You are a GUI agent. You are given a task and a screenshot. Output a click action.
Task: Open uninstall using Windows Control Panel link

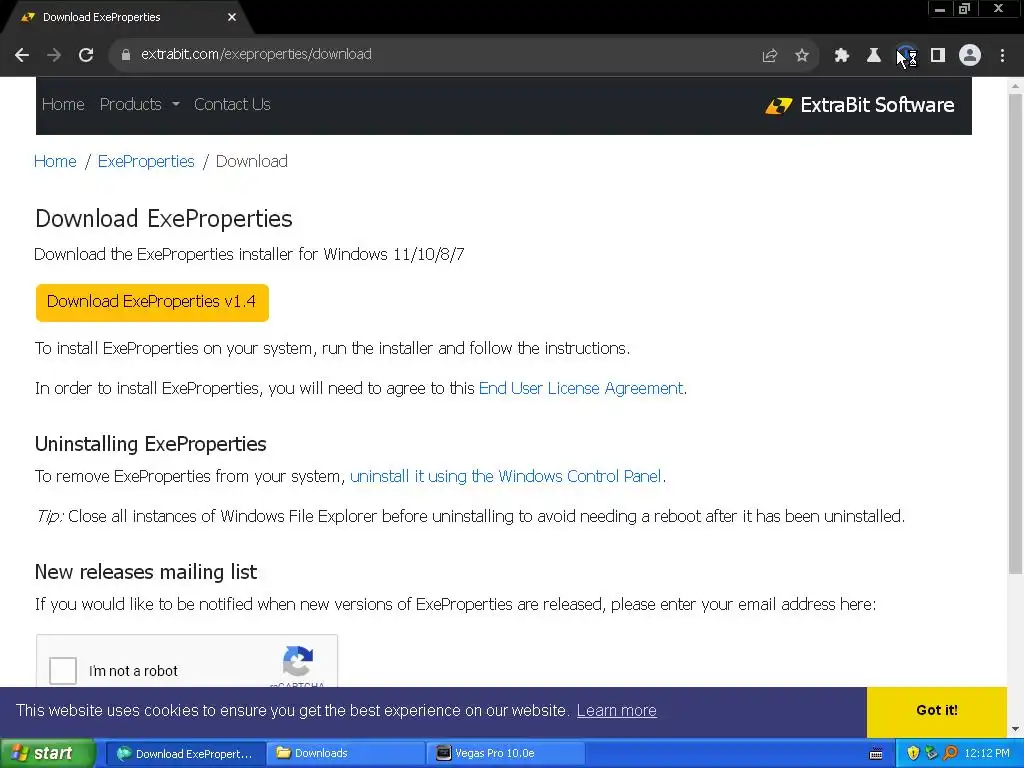tap(506, 477)
